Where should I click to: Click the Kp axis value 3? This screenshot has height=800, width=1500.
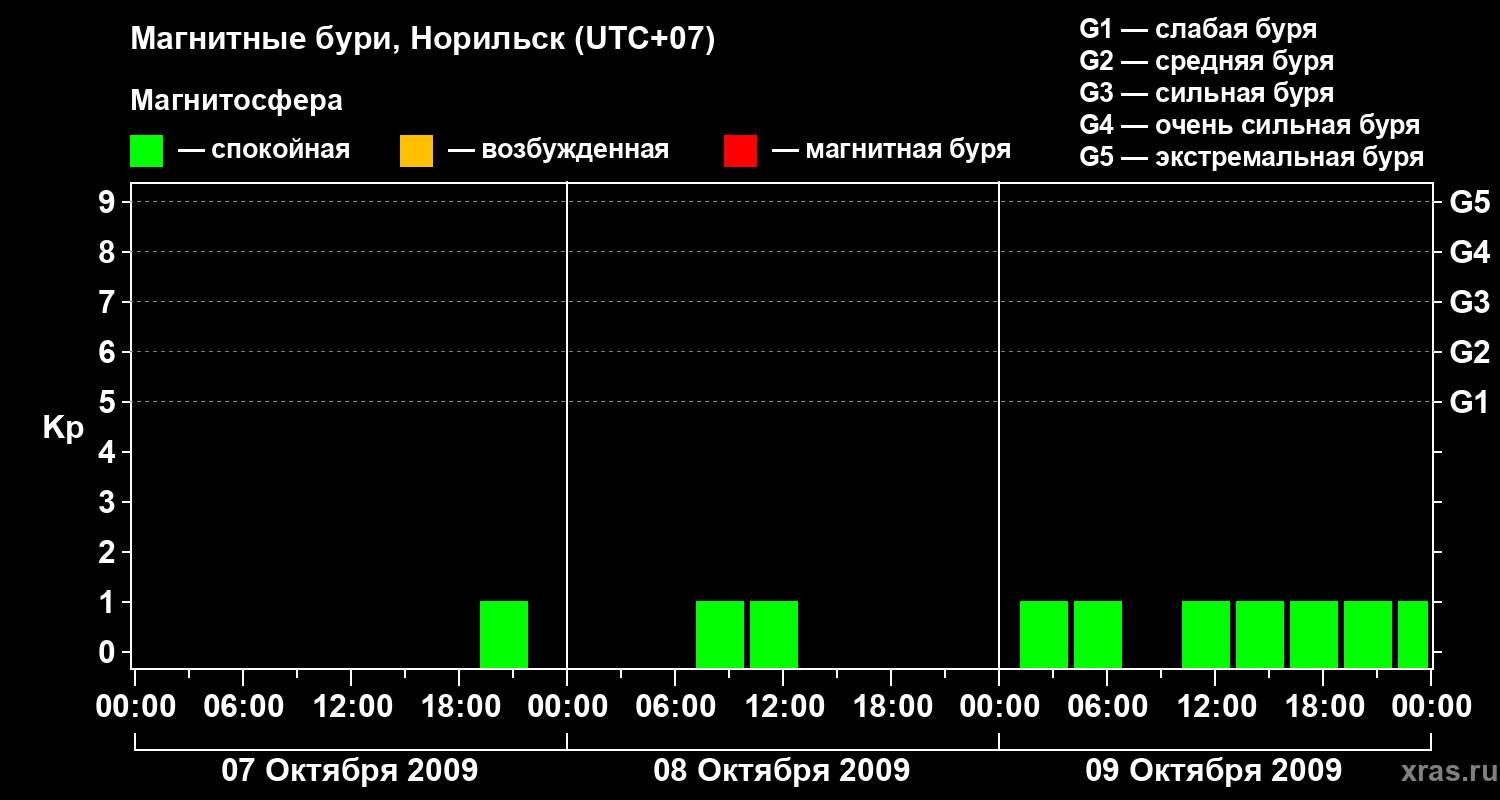tap(109, 502)
